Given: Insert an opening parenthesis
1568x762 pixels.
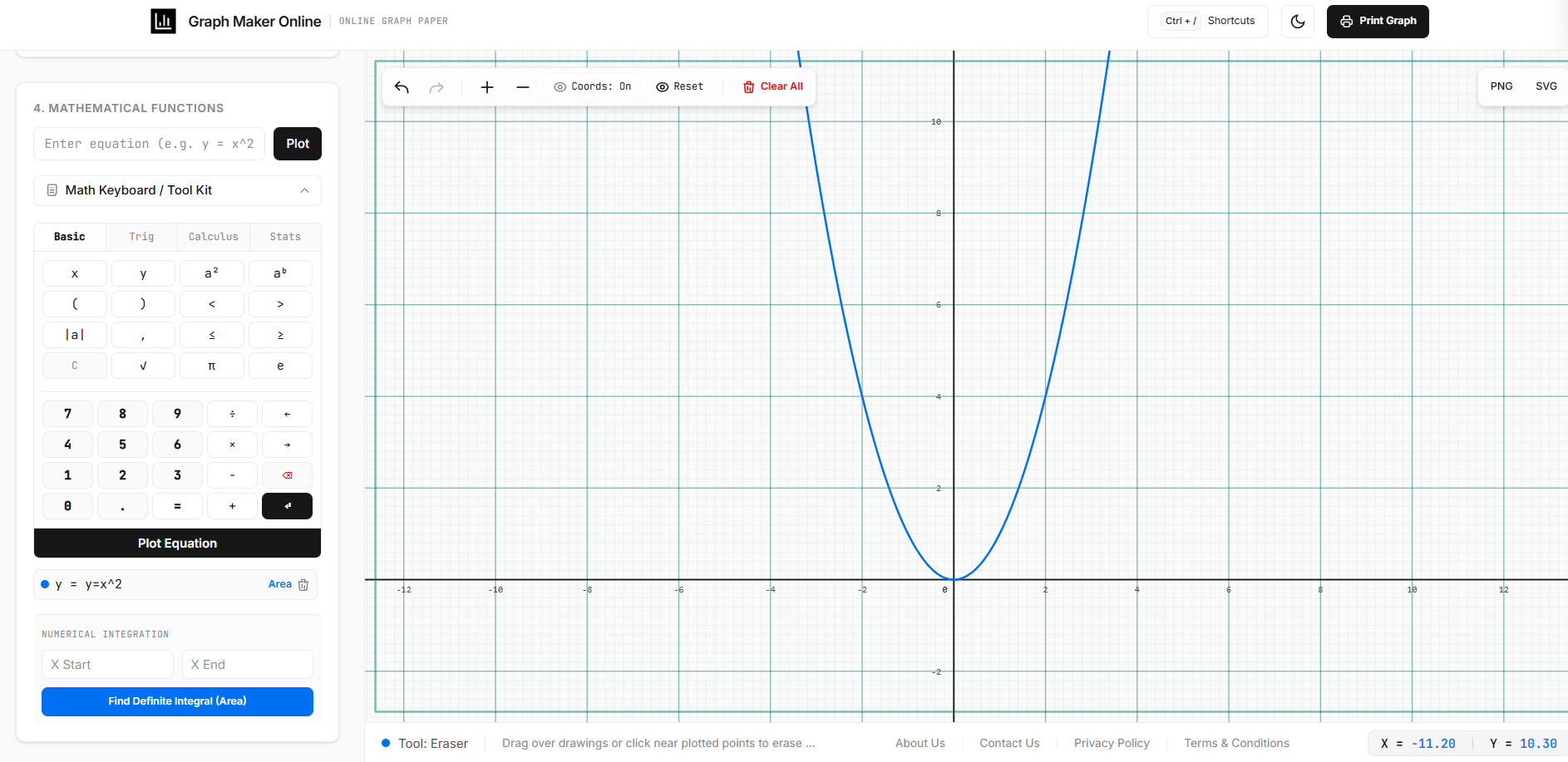Looking at the screenshot, I should [75, 304].
